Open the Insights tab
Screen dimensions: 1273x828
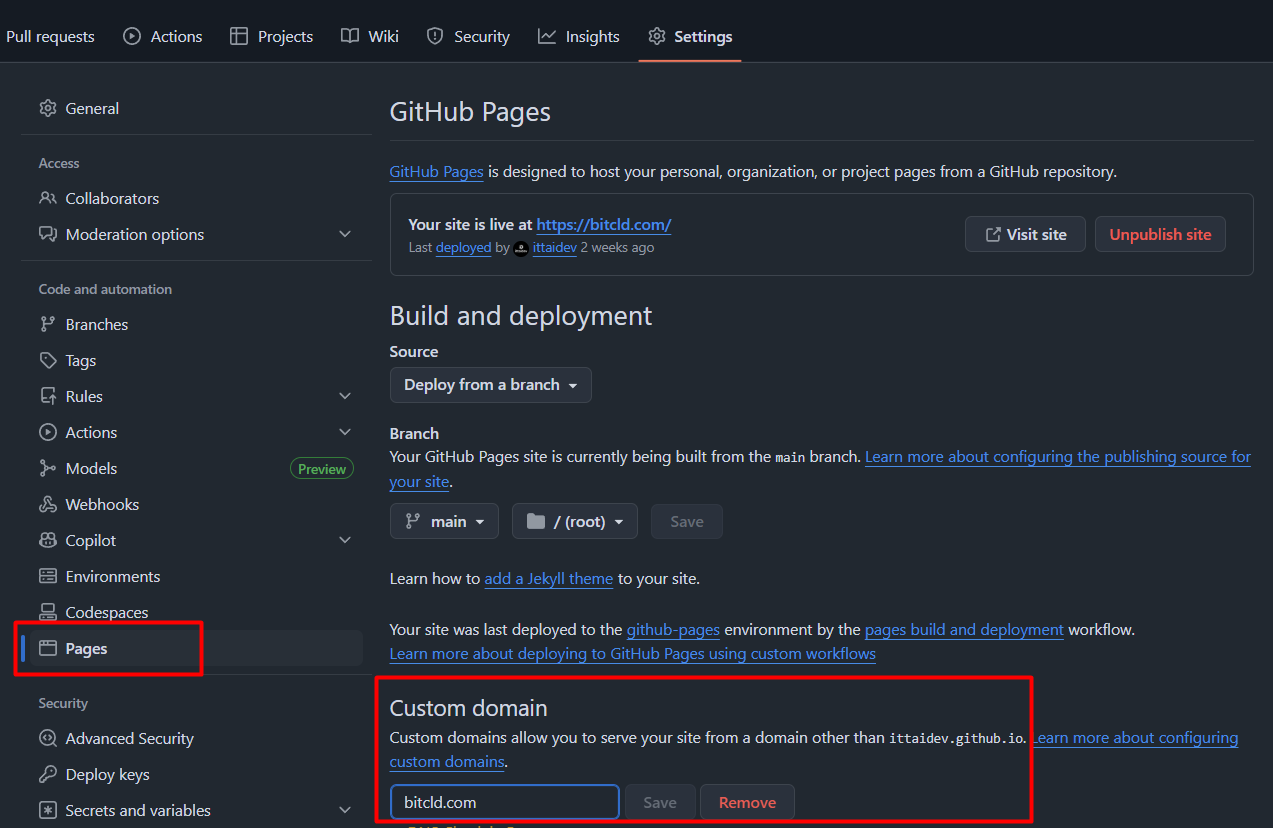coord(578,35)
